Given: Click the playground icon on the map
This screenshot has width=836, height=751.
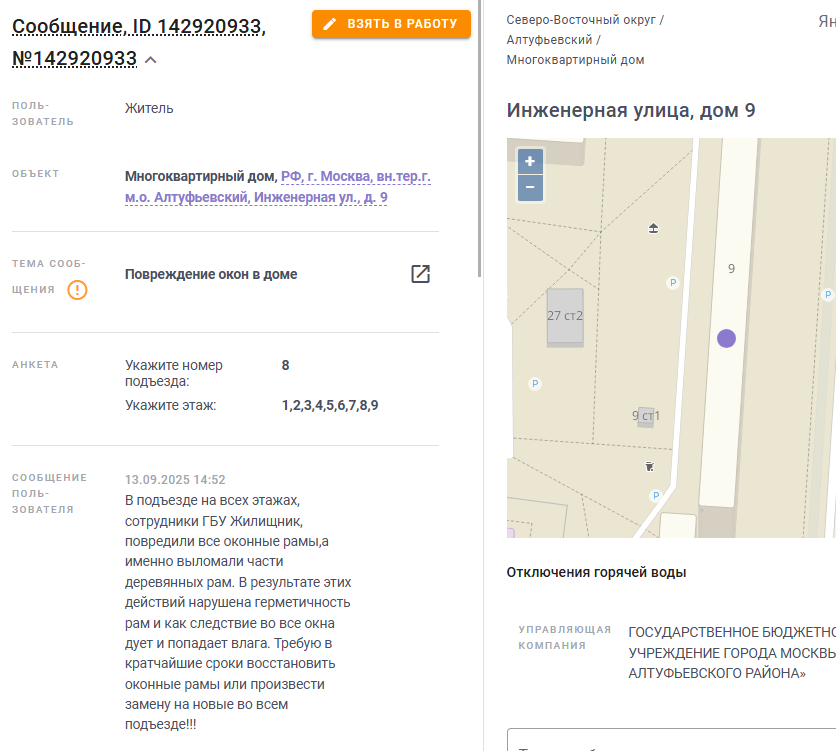Looking at the screenshot, I should (x=653, y=229).
